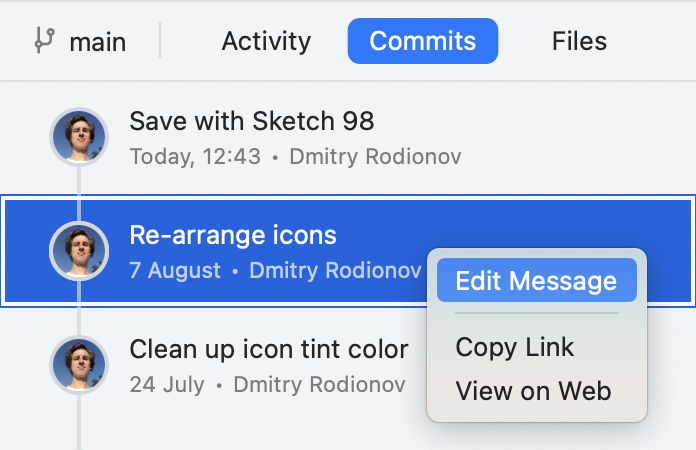The width and height of the screenshot is (696, 450).
Task: Click avatar on Re-arrange icons commit
Action: (79, 251)
